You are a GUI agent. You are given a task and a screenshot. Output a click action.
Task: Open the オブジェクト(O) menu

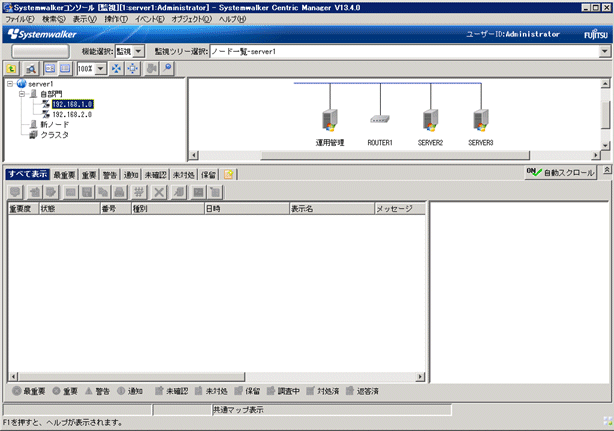191,19
